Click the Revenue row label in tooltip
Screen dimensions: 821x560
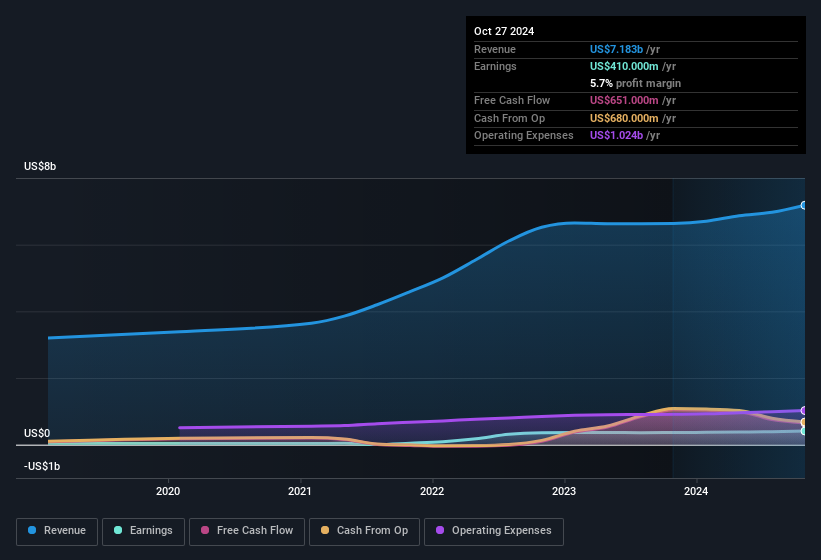[x=495, y=49]
